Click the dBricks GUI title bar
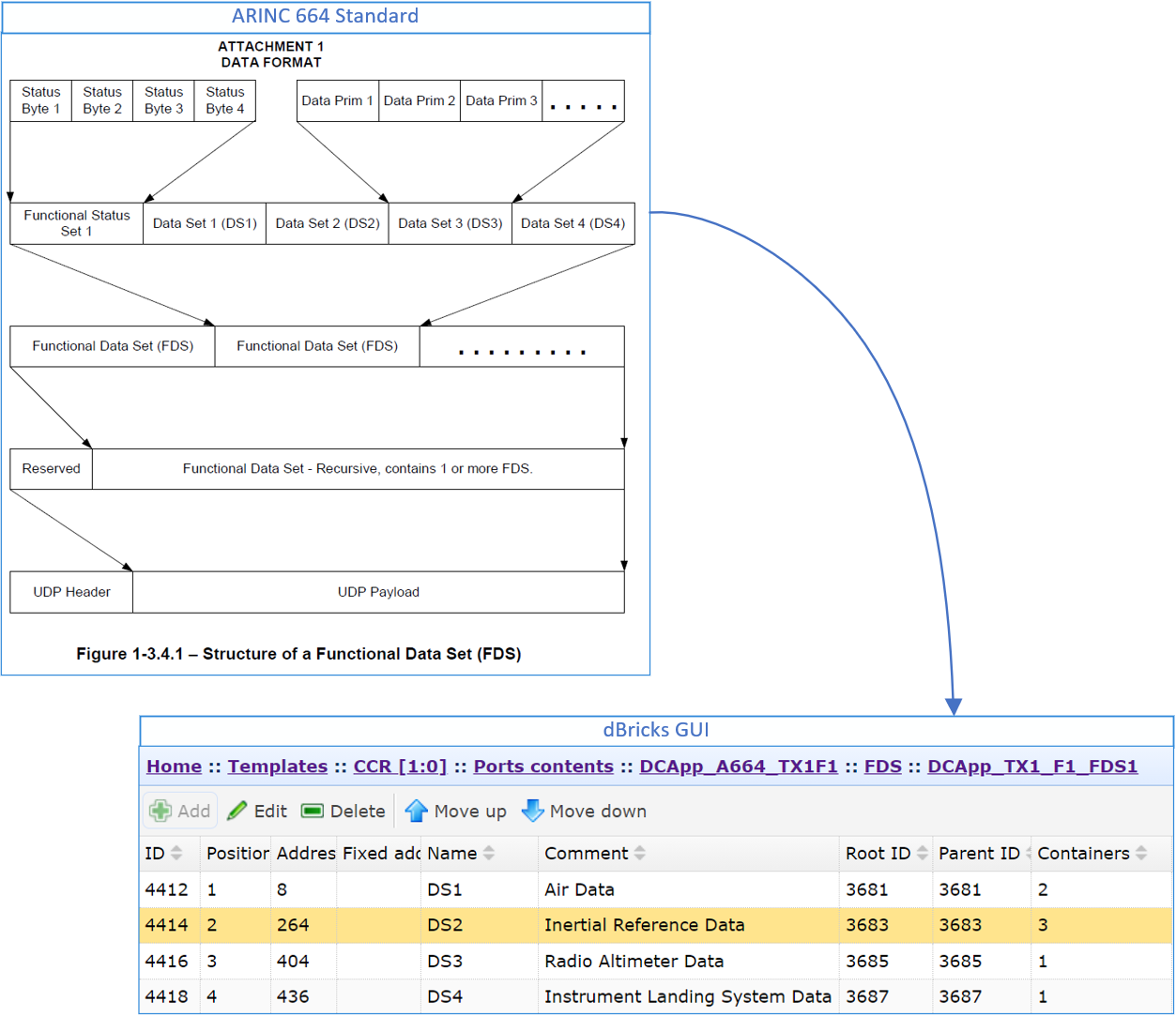The image size is (1176, 1017). tap(656, 730)
